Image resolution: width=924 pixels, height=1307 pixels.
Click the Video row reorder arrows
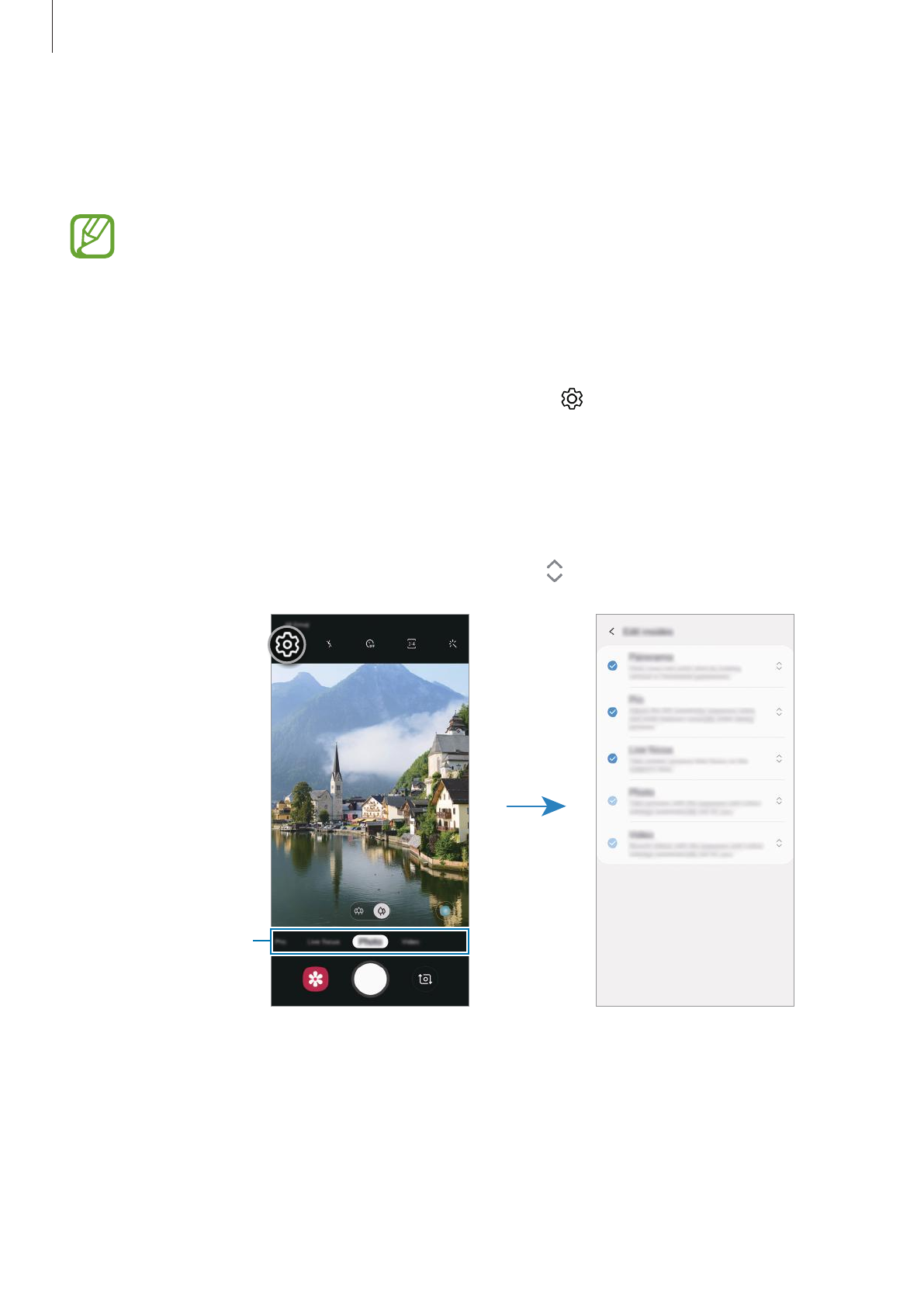tap(779, 843)
